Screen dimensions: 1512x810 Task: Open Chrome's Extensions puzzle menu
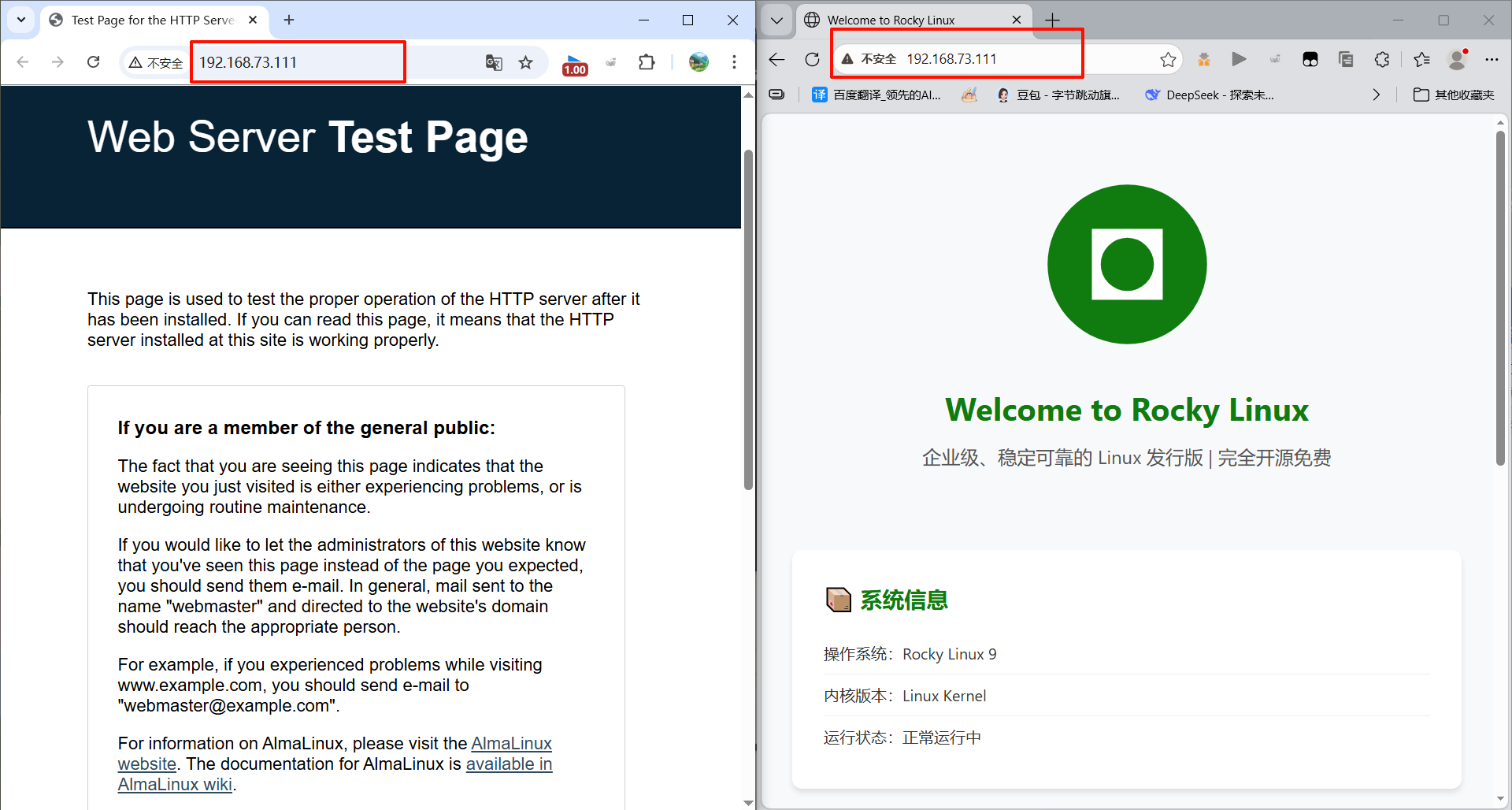pos(647,62)
